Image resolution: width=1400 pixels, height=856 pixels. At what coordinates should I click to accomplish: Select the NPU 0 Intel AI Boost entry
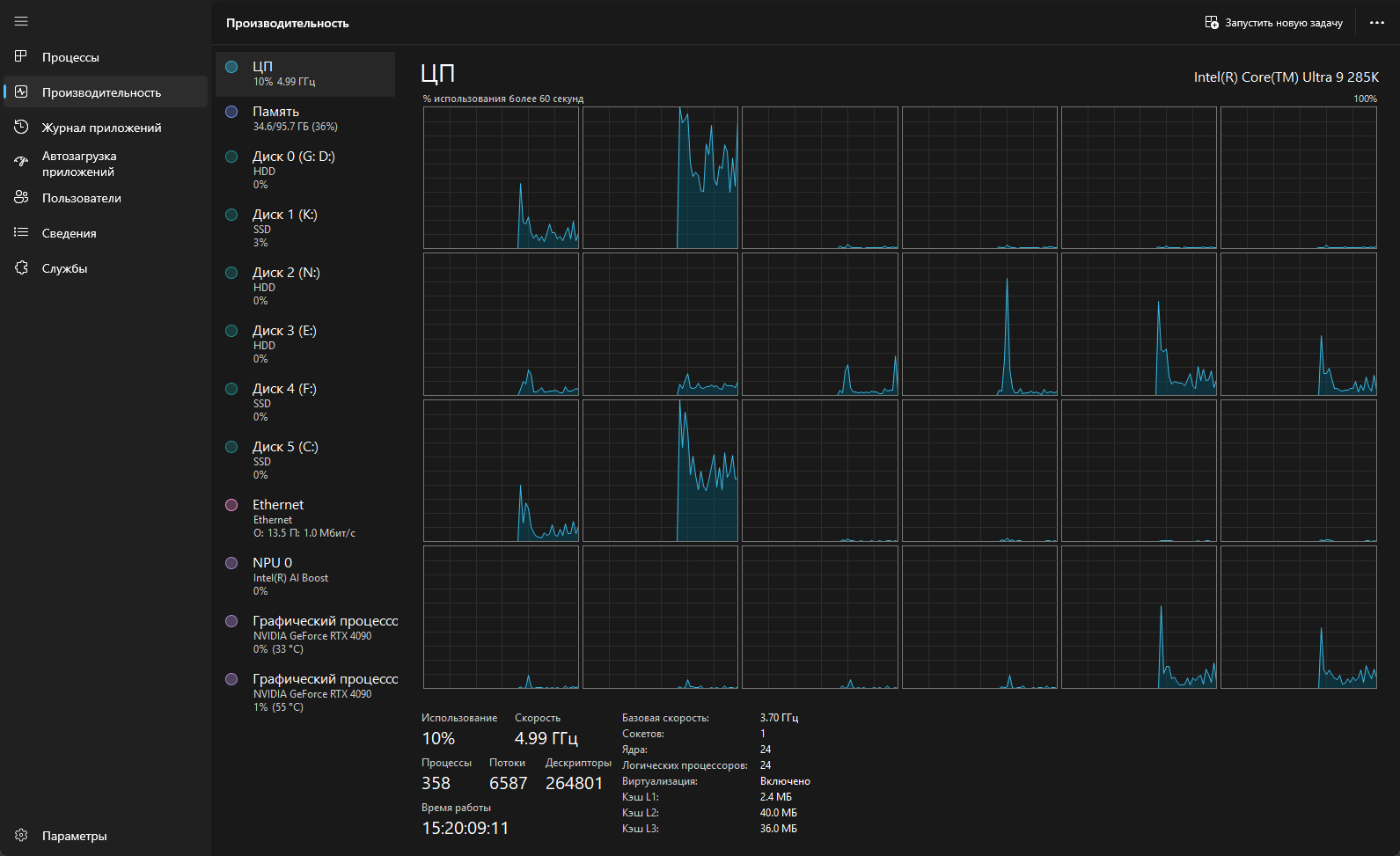304,575
